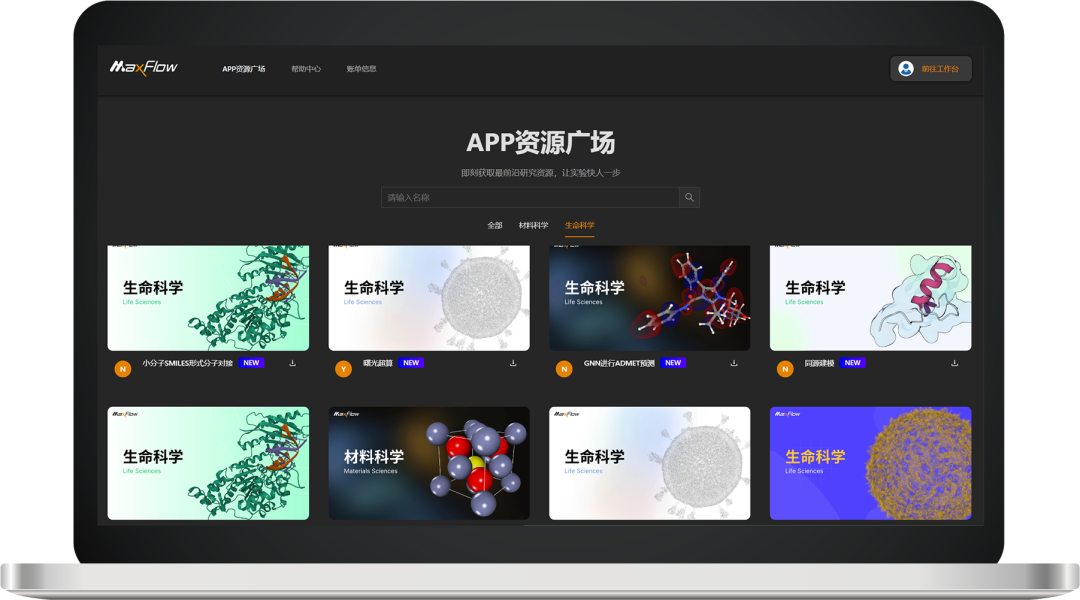The width and height of the screenshot is (1080, 600).
Task: Click the download icon on 小分子SMILES形式分子对接 card
Action: (x=292, y=363)
